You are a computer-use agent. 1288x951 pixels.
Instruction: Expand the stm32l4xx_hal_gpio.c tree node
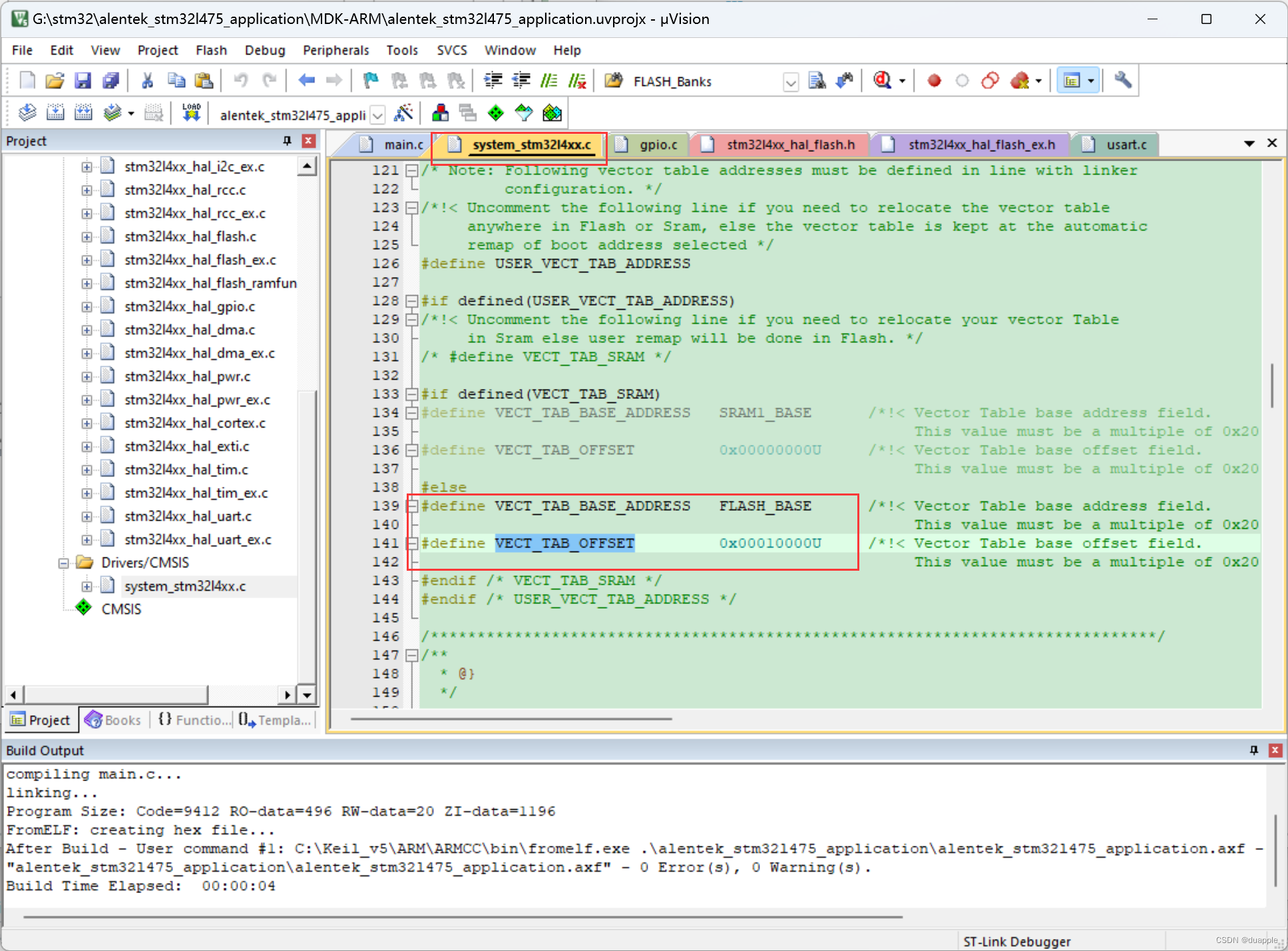87,307
